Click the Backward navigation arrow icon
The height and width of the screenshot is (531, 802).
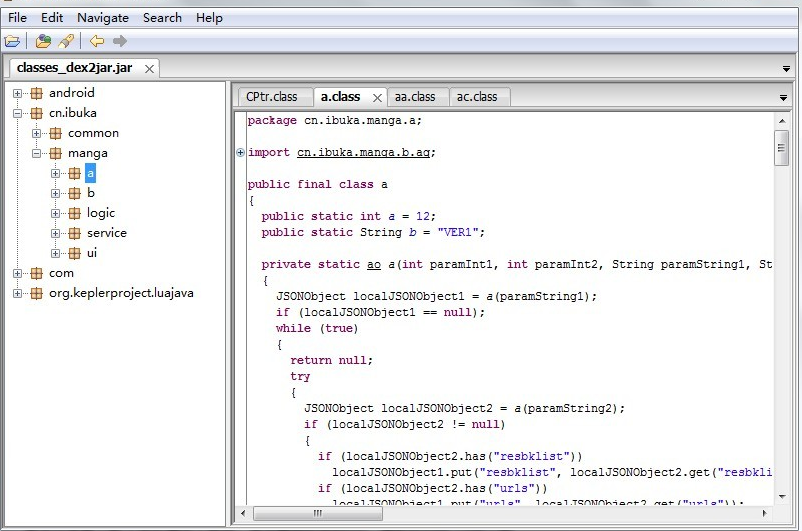[97, 41]
